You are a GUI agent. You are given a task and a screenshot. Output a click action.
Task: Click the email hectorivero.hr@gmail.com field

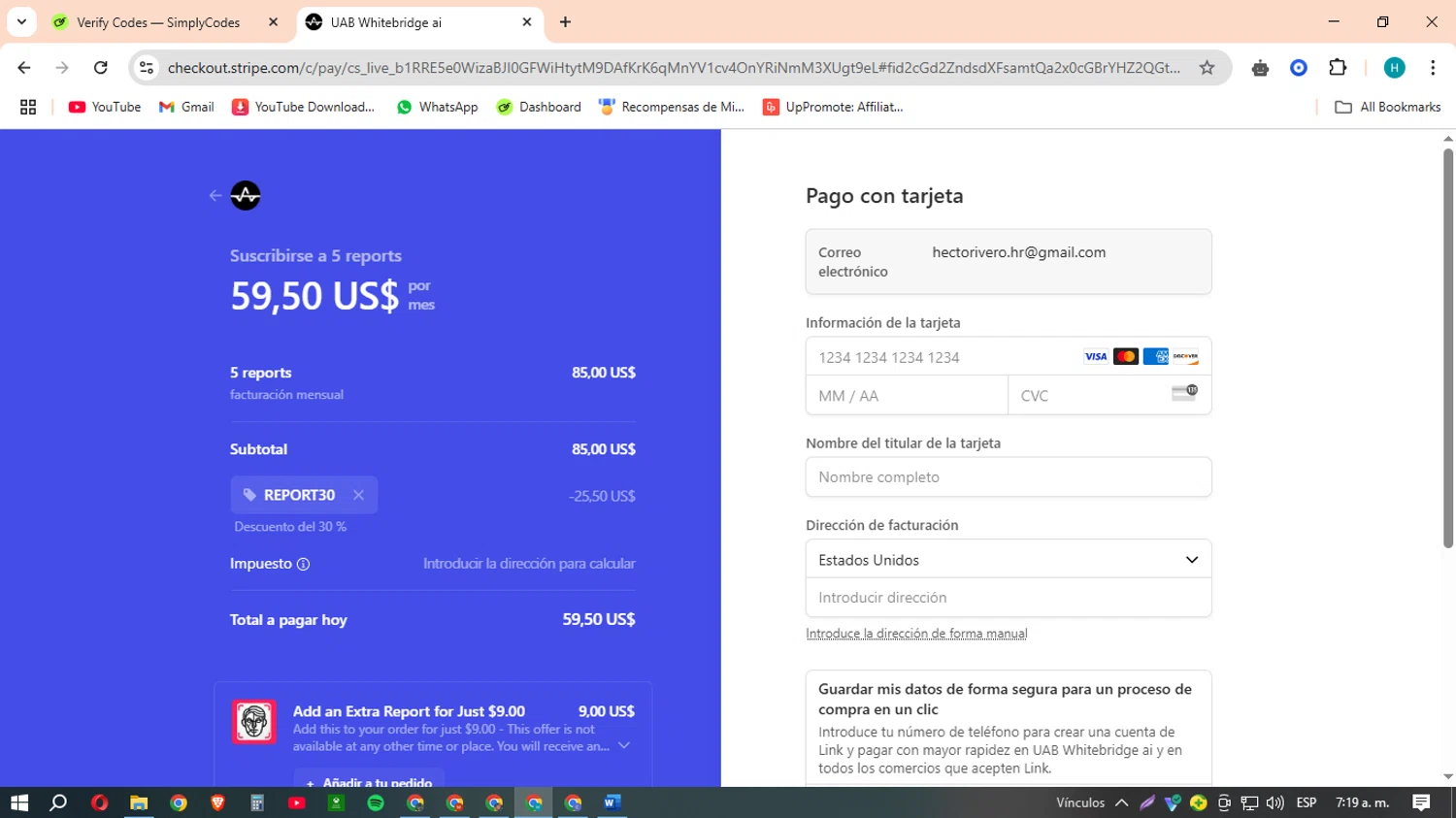(1009, 262)
